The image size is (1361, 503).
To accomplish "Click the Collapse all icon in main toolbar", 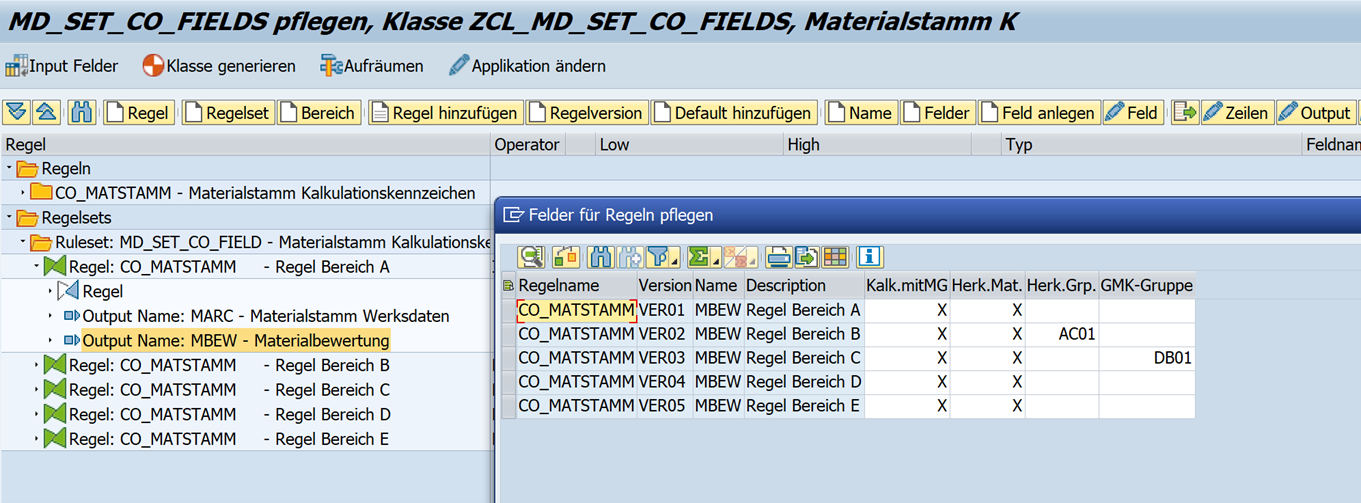I will click(x=48, y=113).
